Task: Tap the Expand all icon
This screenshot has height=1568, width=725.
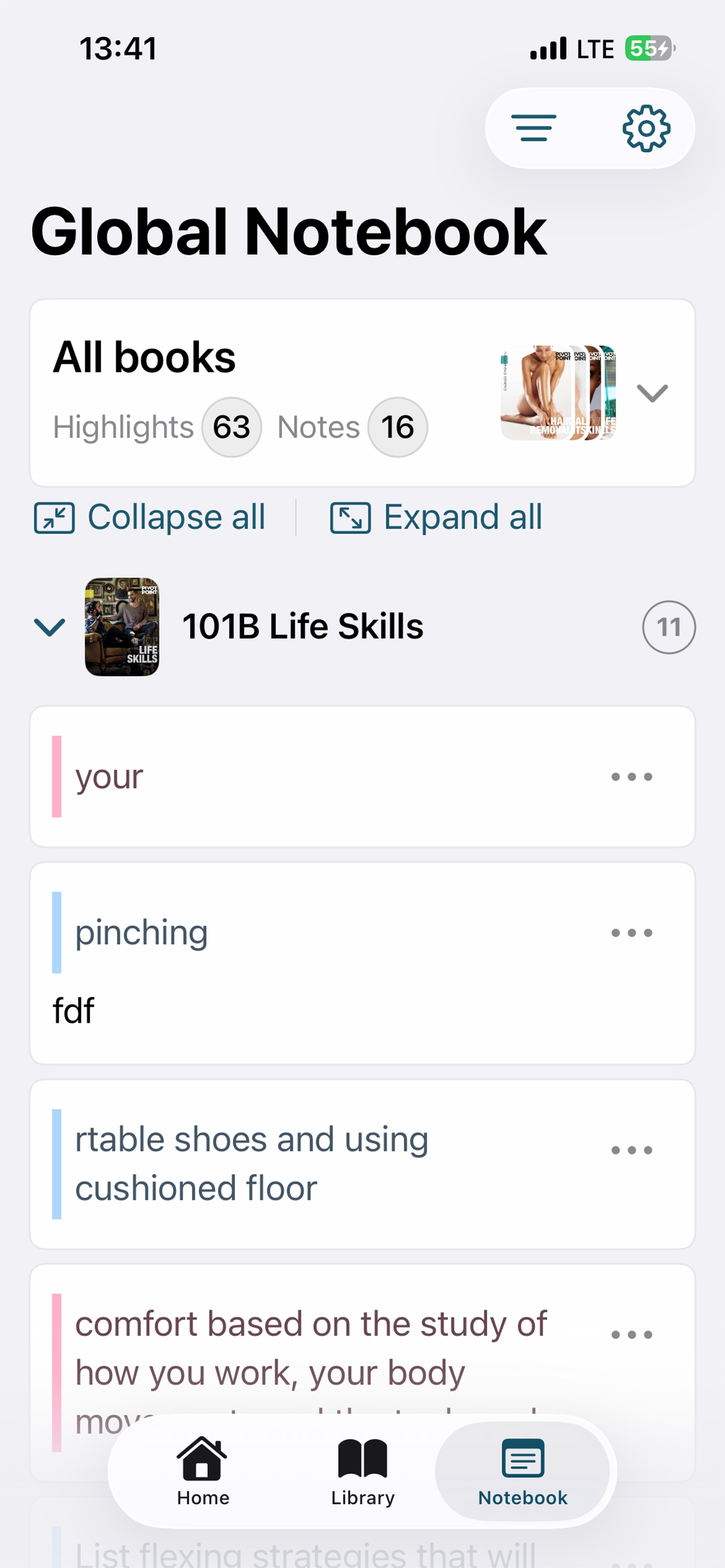Action: (x=350, y=518)
